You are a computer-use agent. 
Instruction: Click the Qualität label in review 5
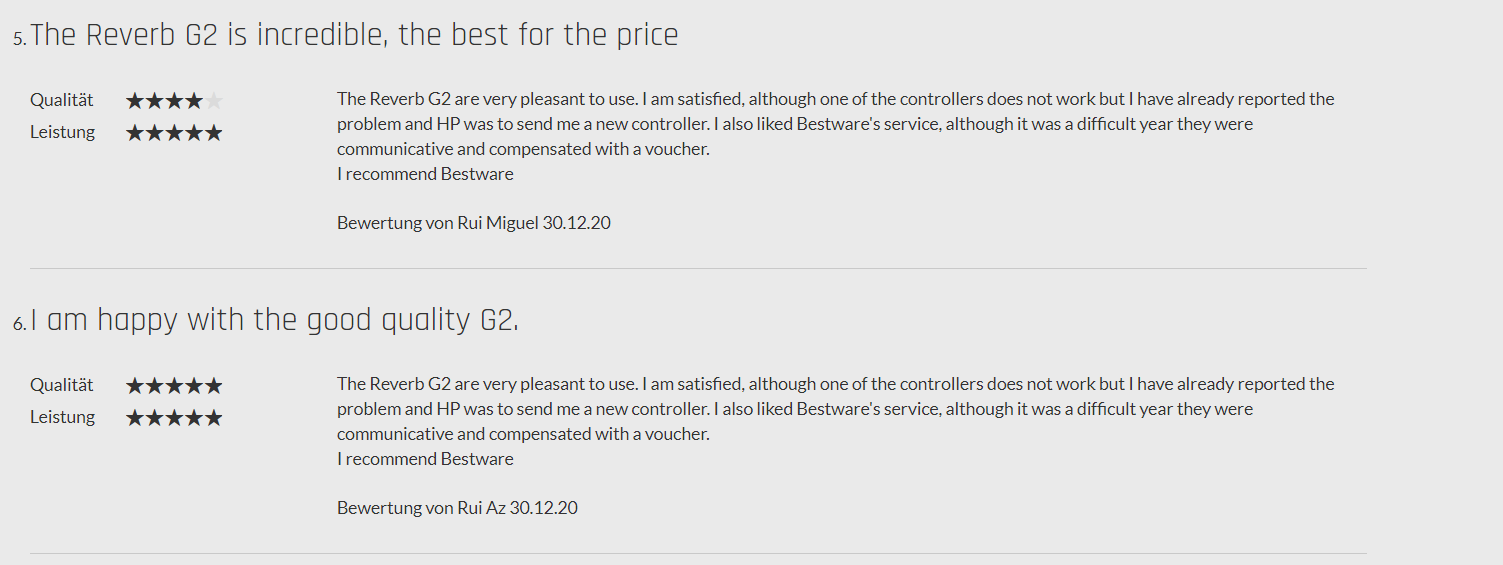coord(62,100)
